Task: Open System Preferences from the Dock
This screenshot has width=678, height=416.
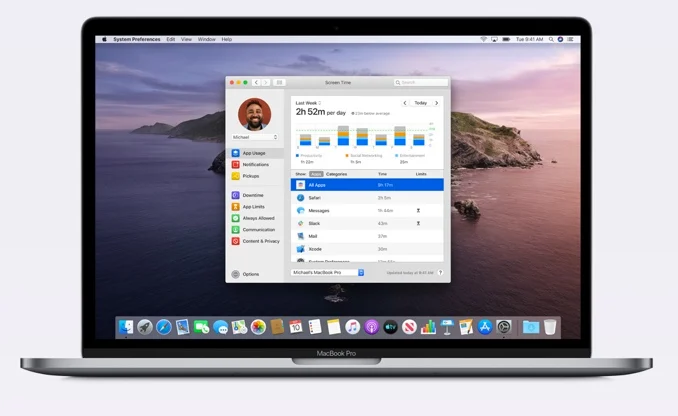Action: [504, 327]
